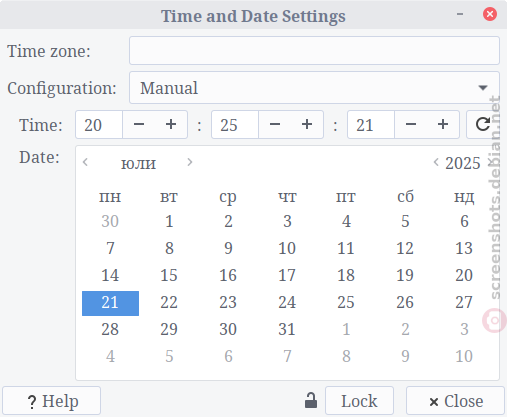Increase minutes using the plus icon
Screen dimensions: 507x417
pos(307,125)
